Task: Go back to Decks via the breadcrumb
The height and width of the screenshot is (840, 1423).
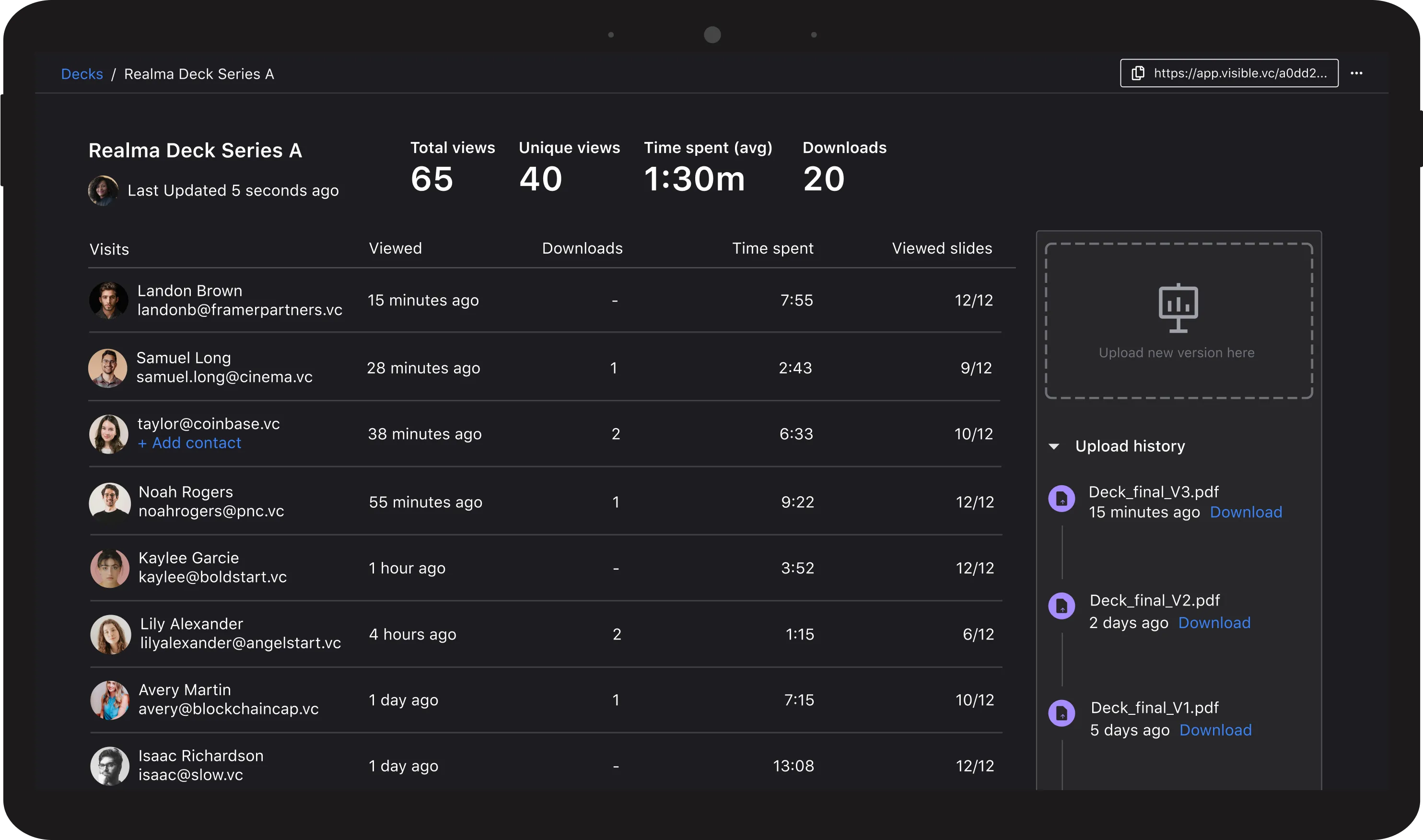Action: click(82, 74)
